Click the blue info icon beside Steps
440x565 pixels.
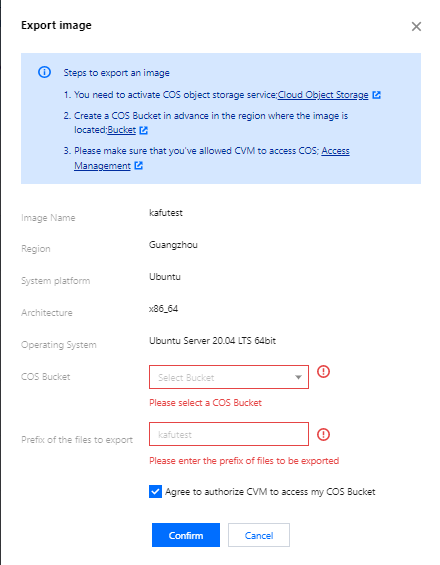44,72
